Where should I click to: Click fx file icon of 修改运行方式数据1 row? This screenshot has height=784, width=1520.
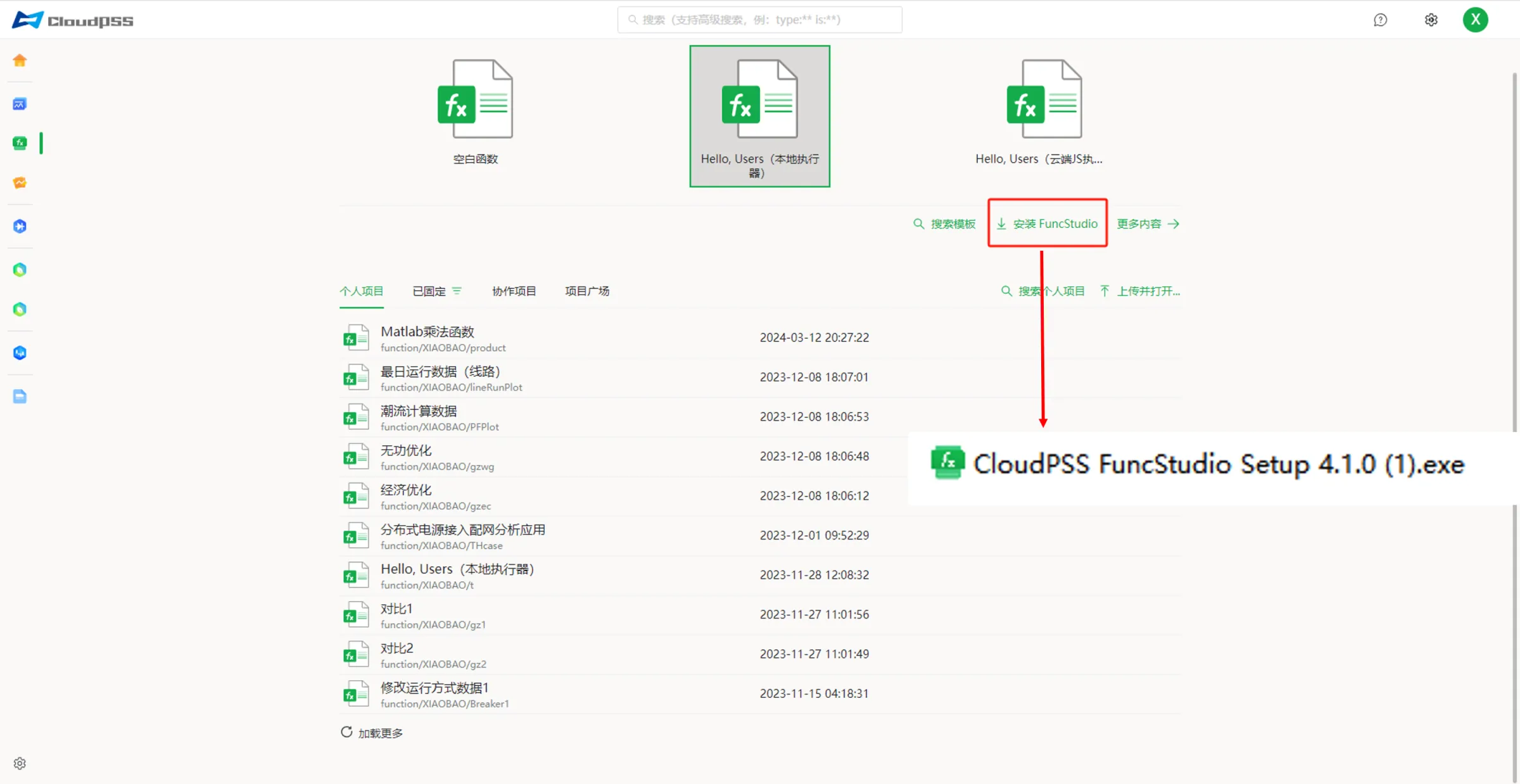356,693
